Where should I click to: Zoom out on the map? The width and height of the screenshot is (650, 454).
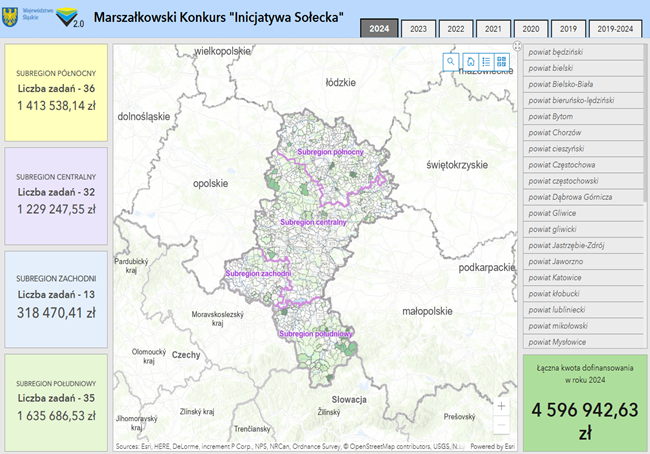501,424
